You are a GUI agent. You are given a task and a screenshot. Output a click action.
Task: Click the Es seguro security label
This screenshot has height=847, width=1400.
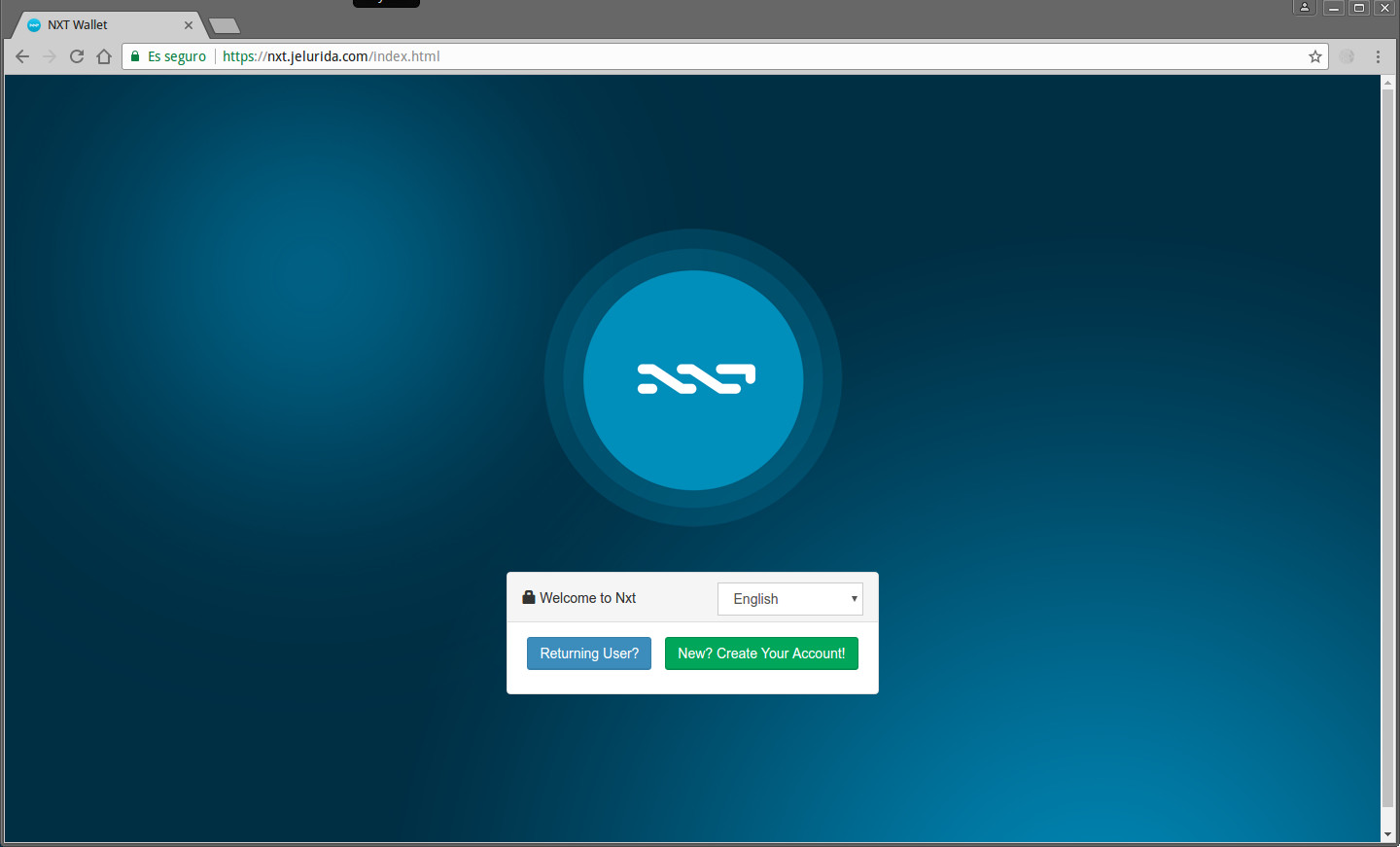pyautogui.click(x=177, y=56)
